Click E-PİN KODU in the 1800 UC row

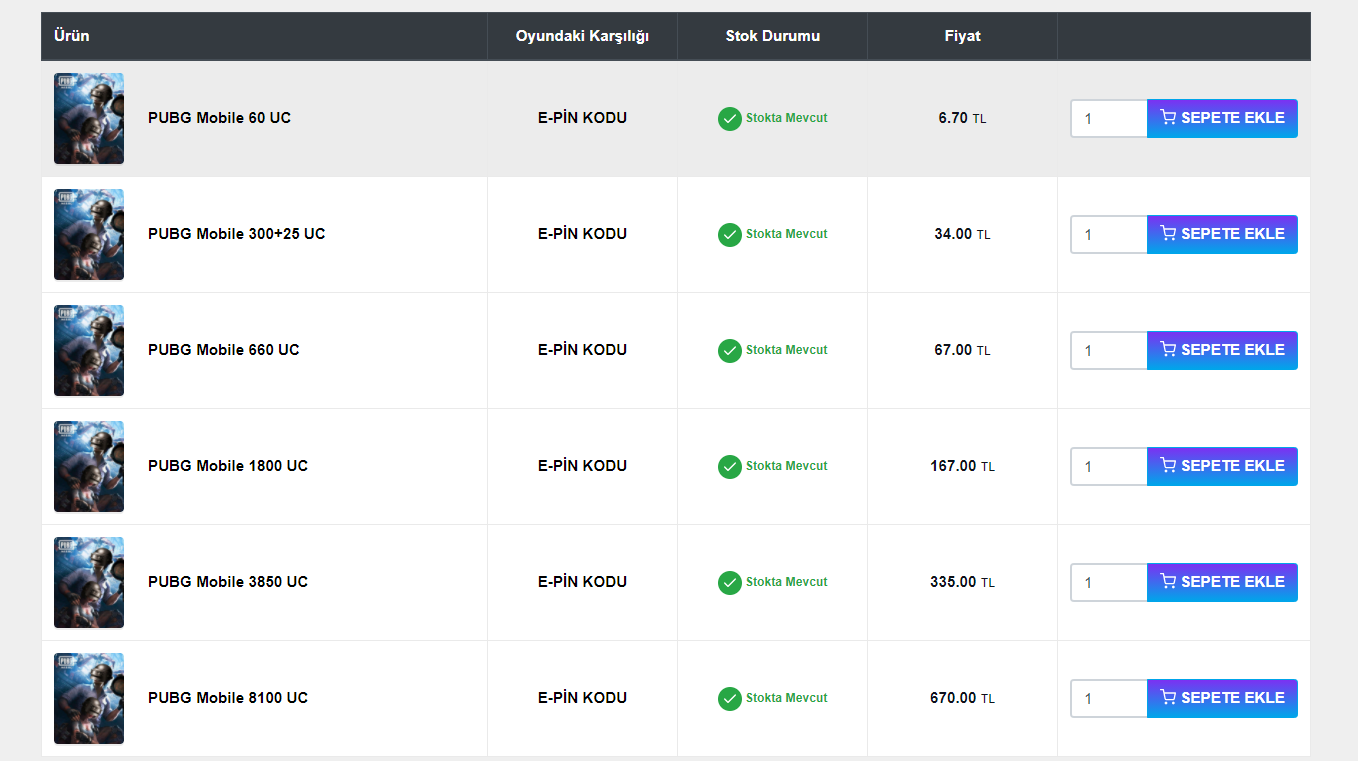(x=582, y=466)
